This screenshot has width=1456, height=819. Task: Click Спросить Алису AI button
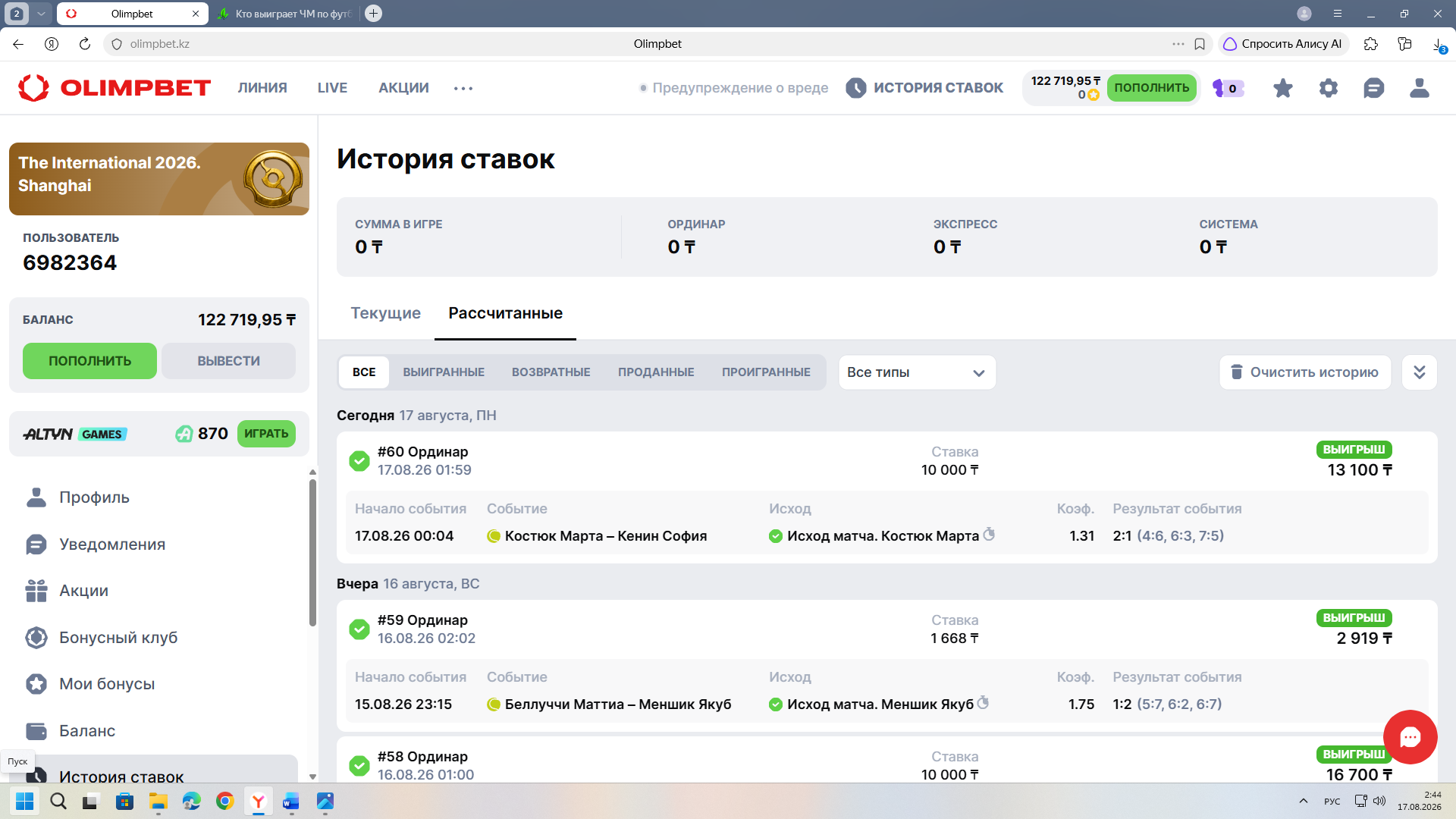pos(1283,44)
